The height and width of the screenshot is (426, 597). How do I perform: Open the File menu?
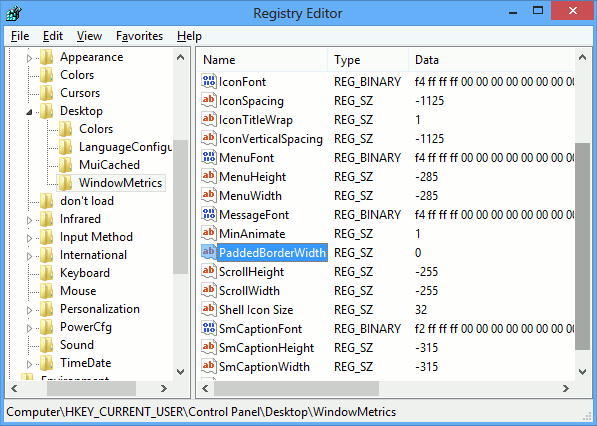[x=20, y=36]
